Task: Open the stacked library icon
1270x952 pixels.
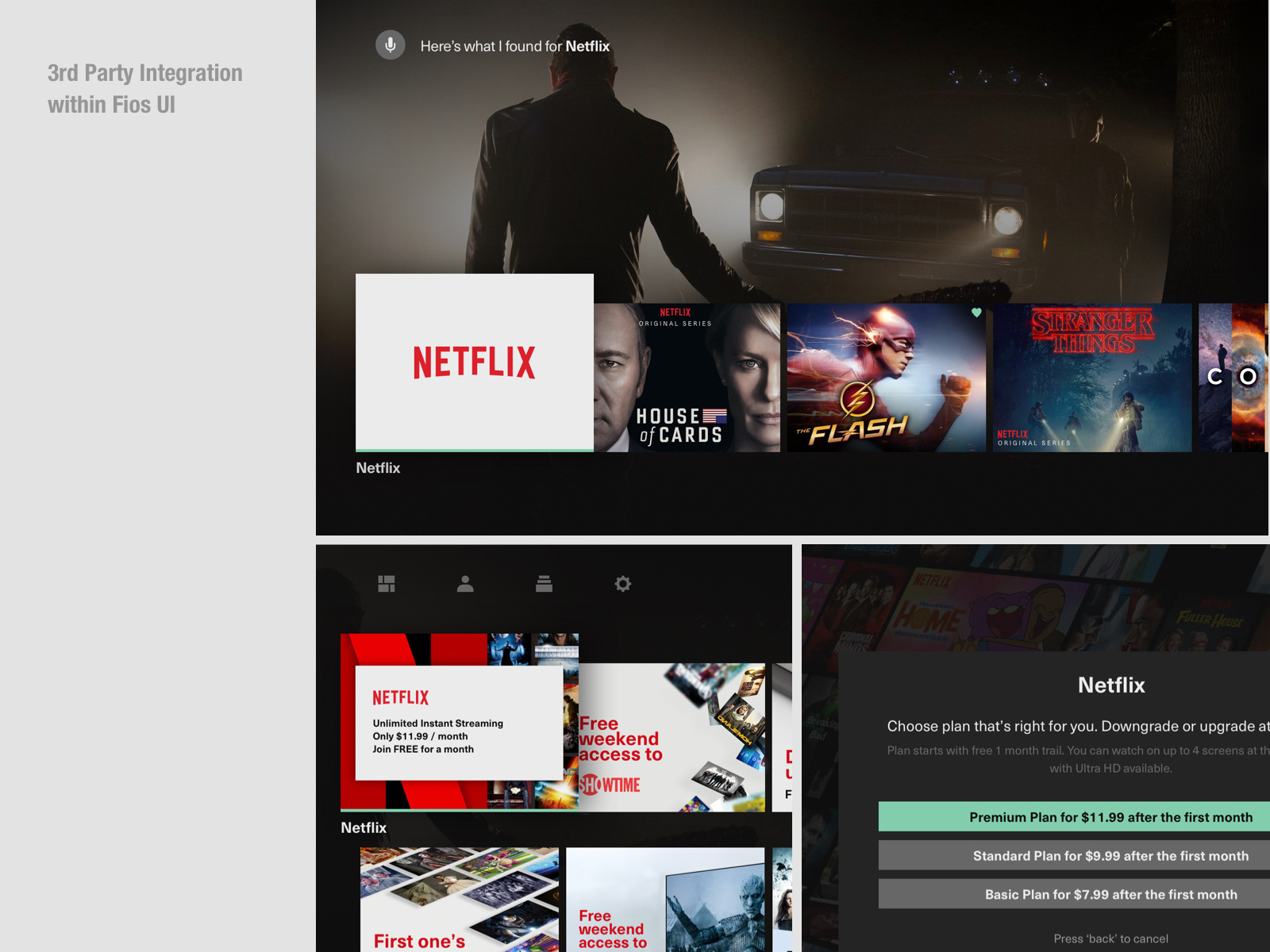Action: [544, 584]
